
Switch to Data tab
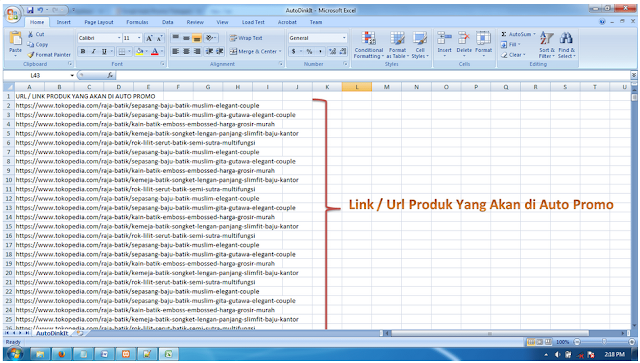pyautogui.click(x=167, y=22)
